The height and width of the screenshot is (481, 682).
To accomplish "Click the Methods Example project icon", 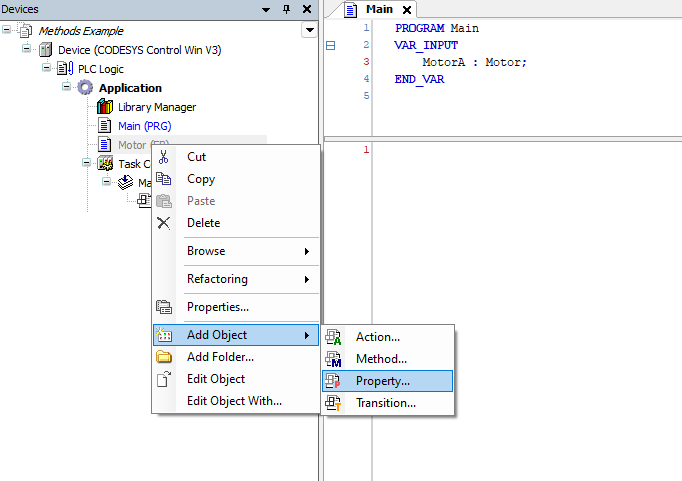I will pos(25,30).
